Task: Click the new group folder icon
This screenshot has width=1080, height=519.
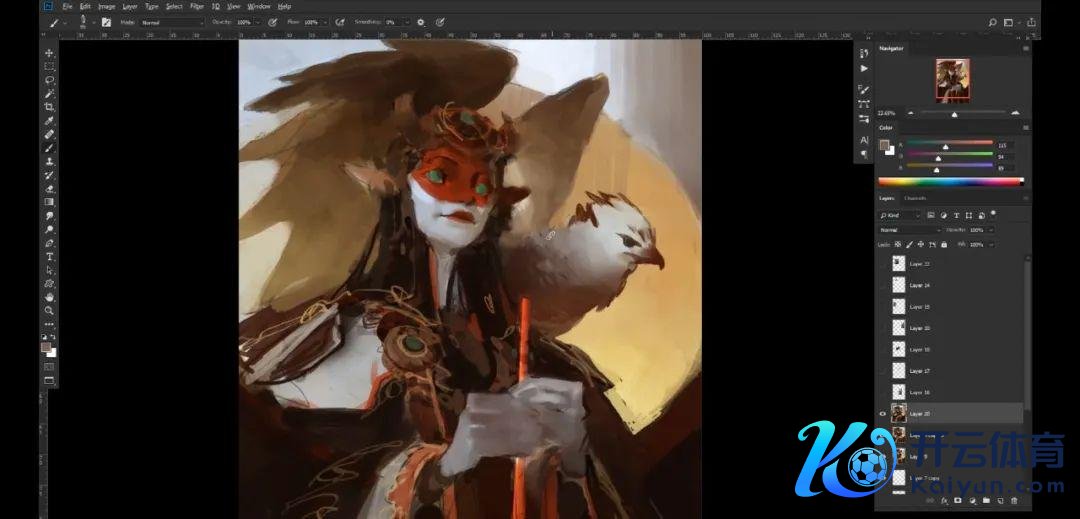Action: point(986,500)
